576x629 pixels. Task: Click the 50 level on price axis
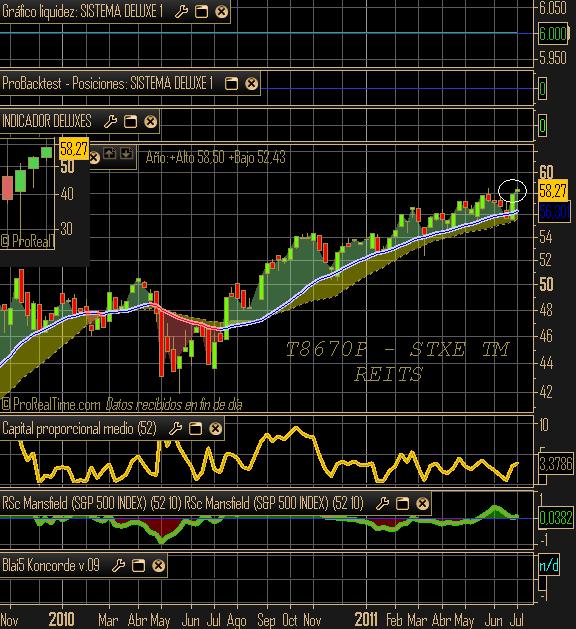(x=546, y=284)
